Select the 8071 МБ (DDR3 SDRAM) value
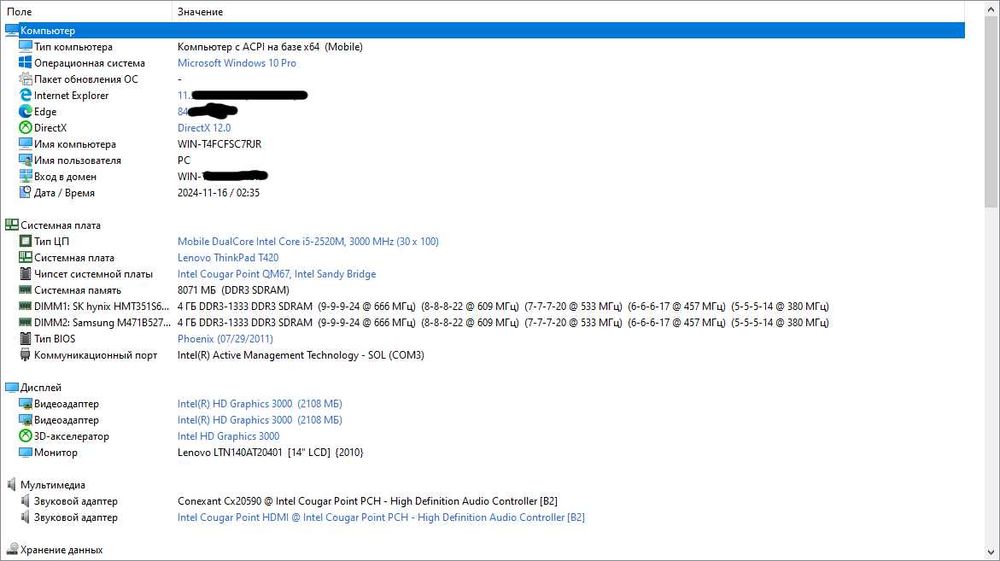Viewport: 1000px width, 561px height. 233,290
